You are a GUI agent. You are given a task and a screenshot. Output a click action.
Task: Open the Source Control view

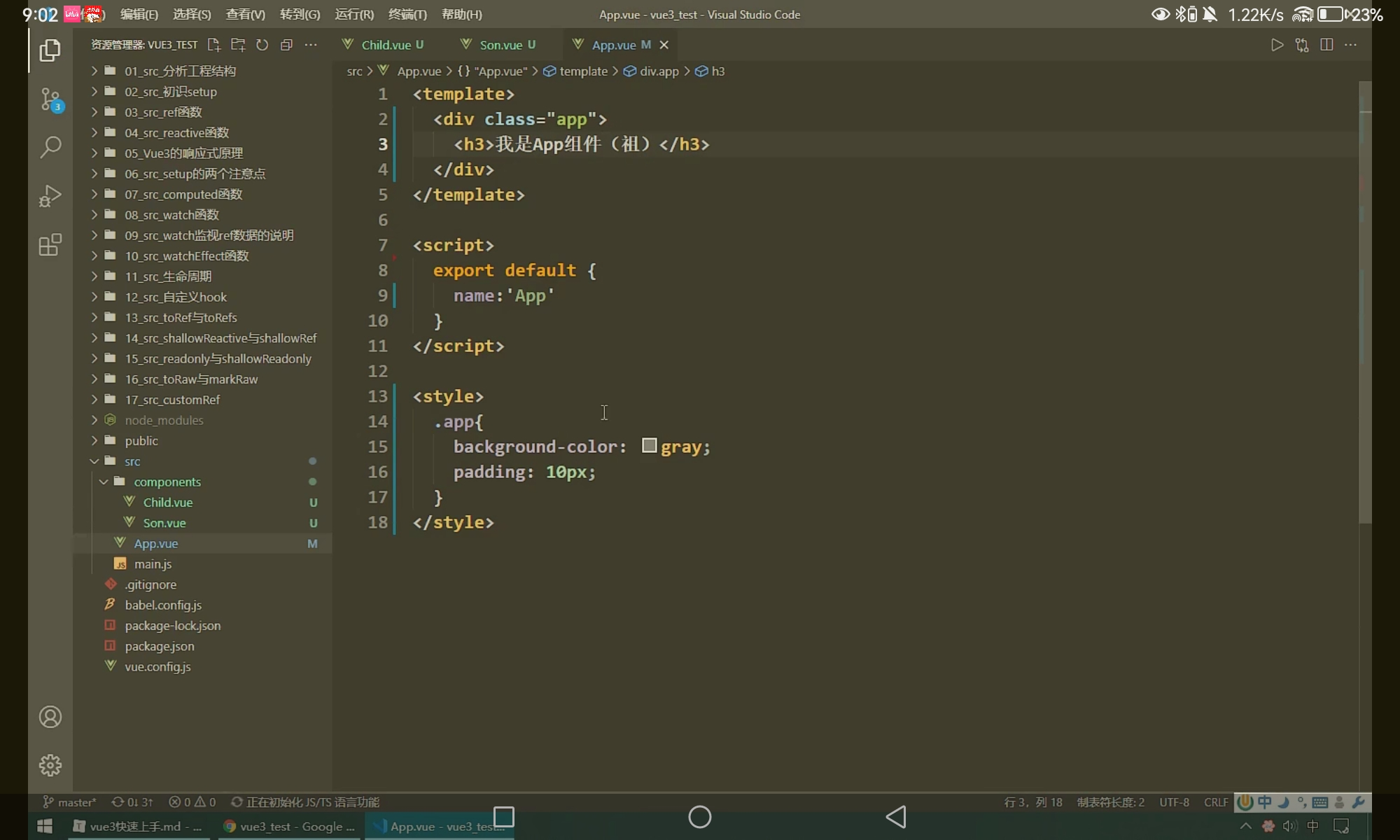pos(50,99)
